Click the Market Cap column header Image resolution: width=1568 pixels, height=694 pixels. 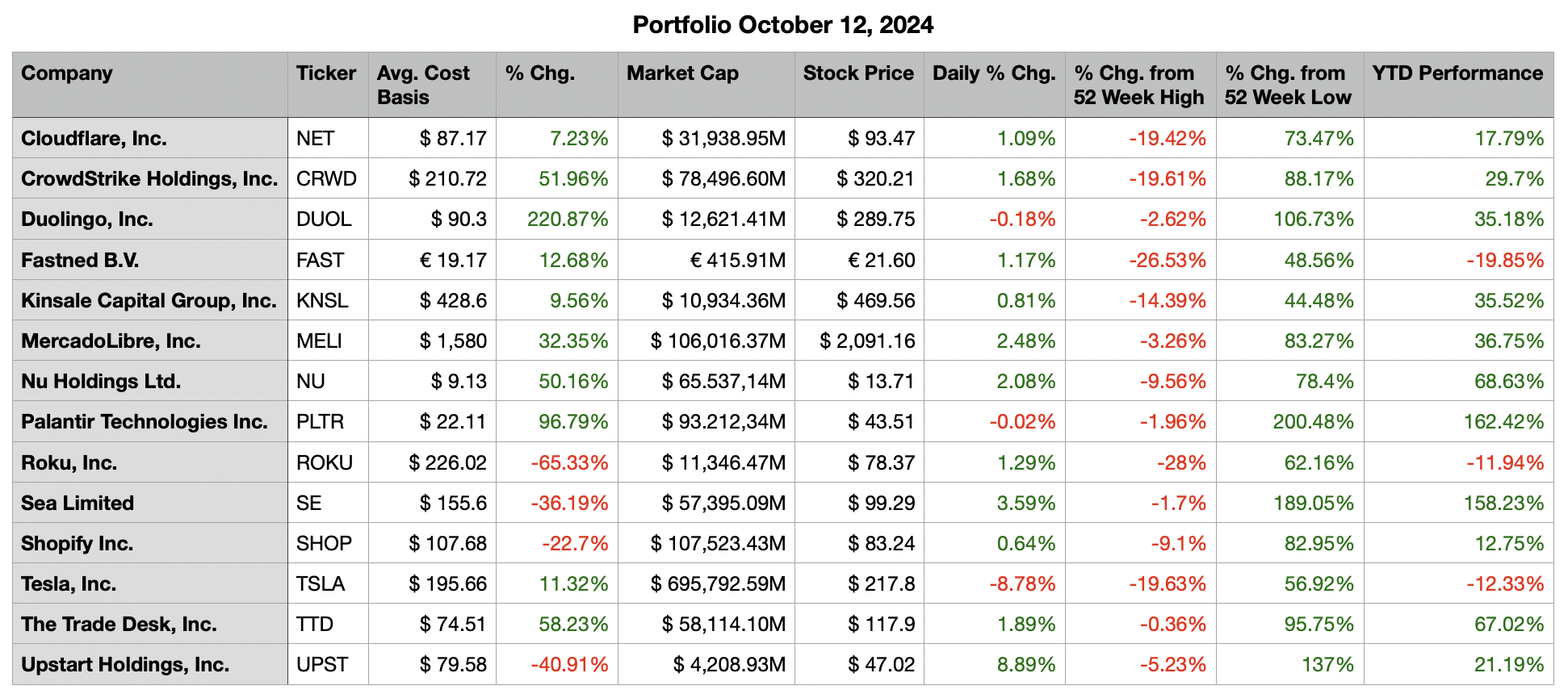[682, 73]
